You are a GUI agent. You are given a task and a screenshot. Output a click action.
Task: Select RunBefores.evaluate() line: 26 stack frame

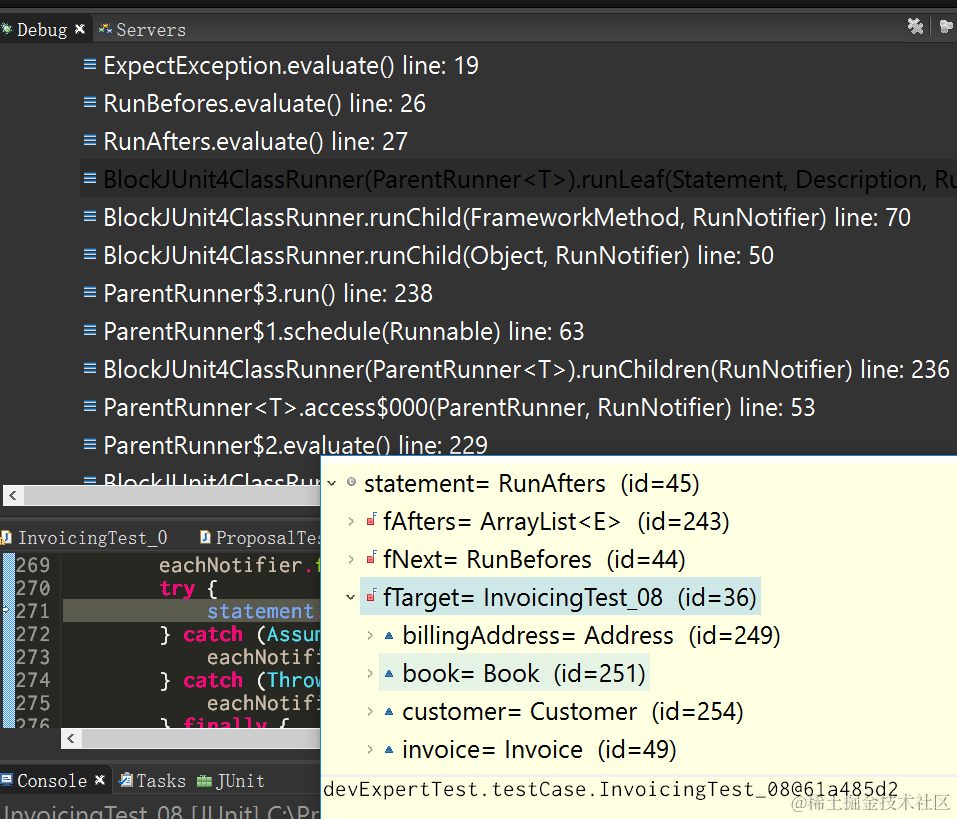pos(264,104)
